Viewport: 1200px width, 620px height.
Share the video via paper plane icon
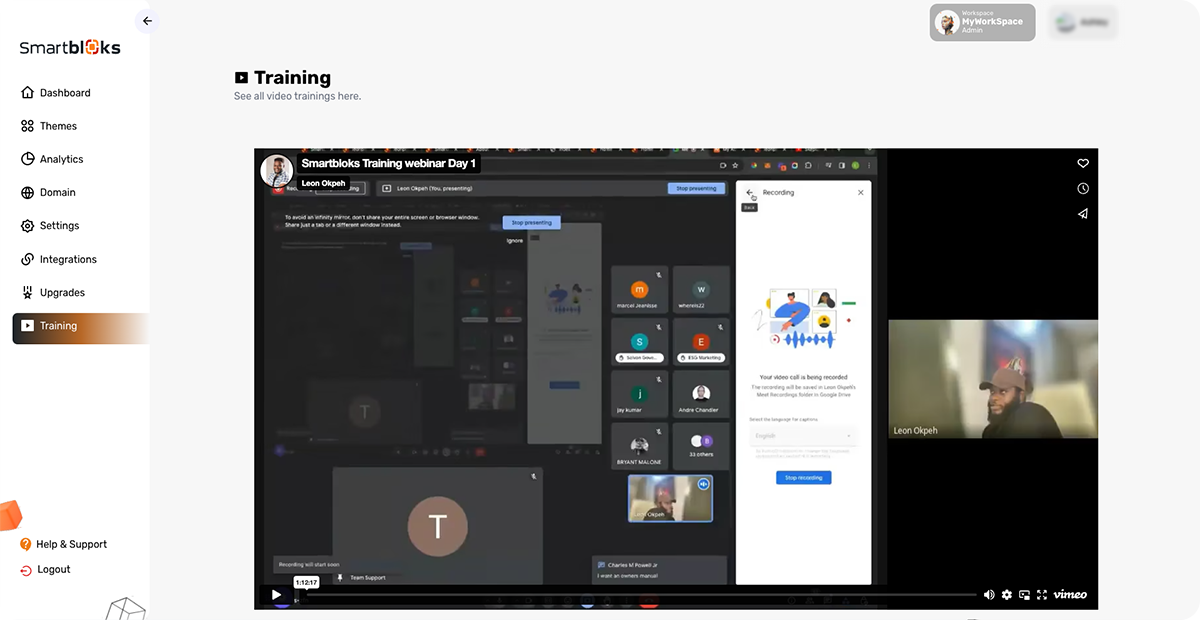[1082, 214]
